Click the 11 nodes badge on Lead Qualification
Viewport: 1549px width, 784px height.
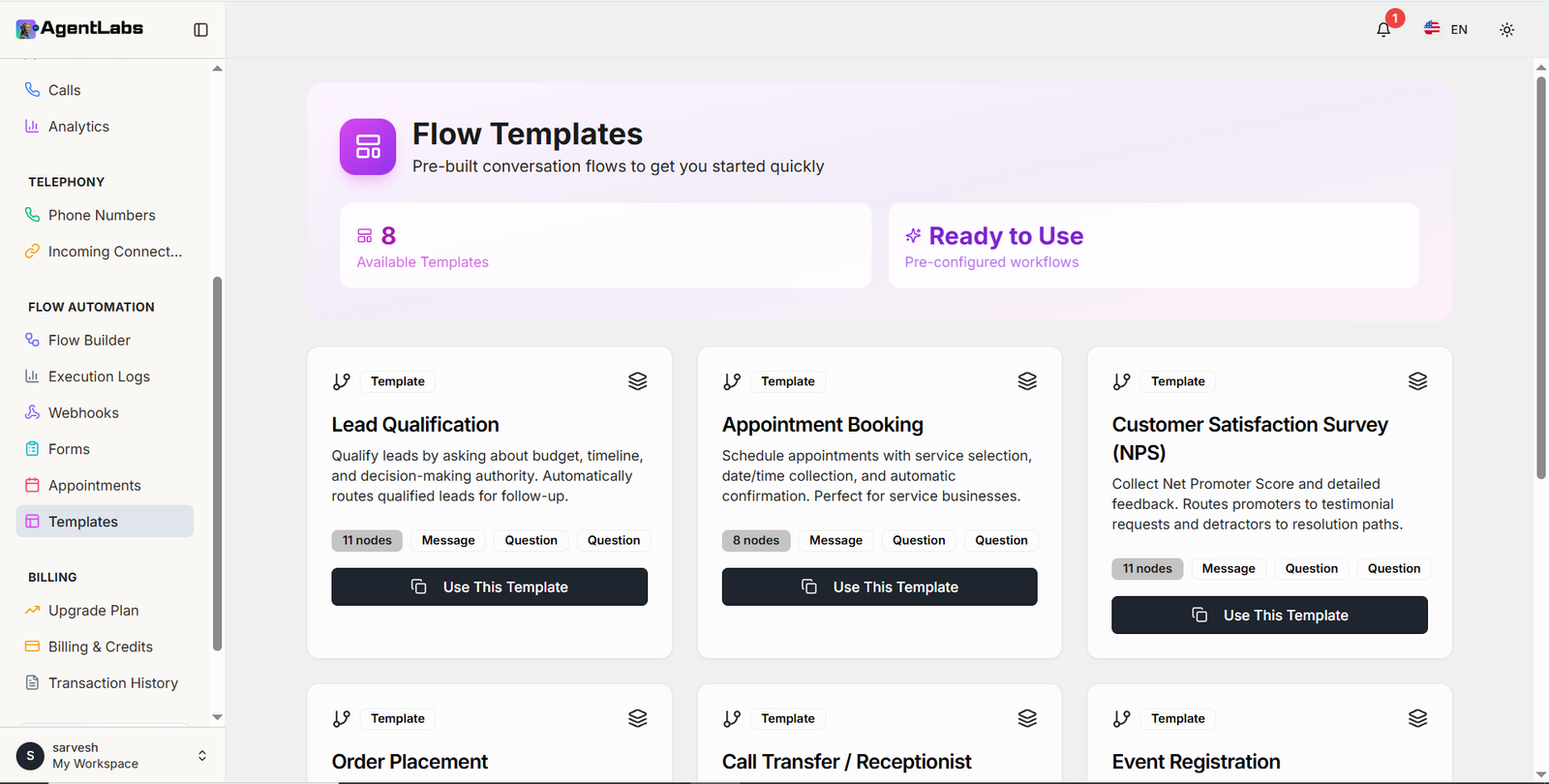click(x=367, y=540)
